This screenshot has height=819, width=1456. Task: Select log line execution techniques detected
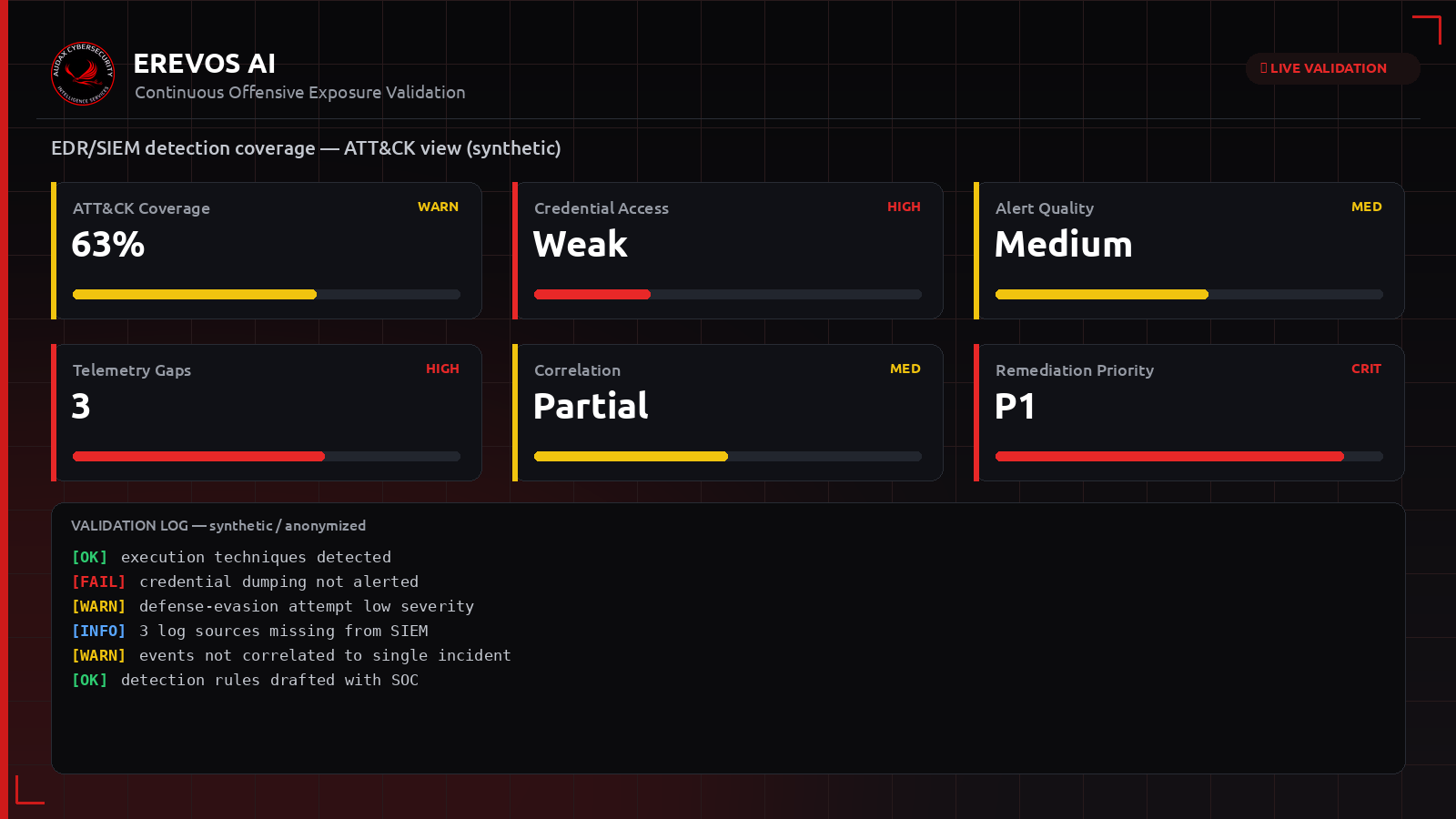tap(256, 557)
